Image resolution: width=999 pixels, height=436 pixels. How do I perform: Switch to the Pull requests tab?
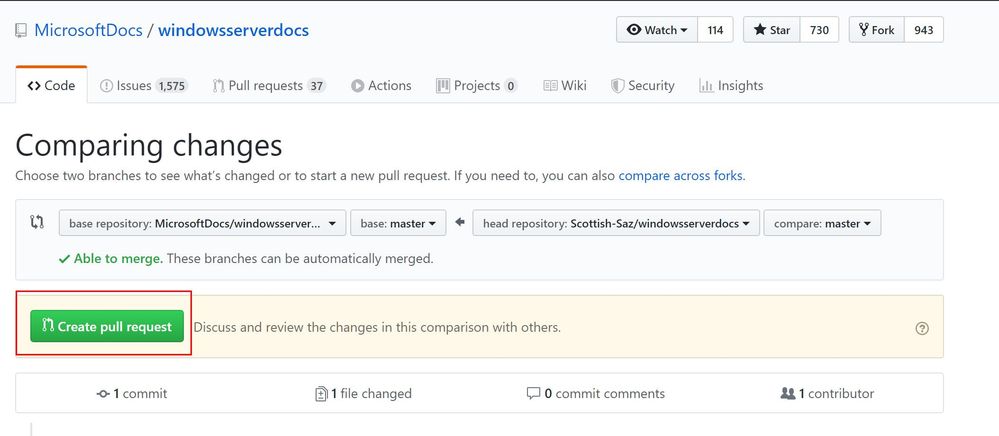pos(269,85)
